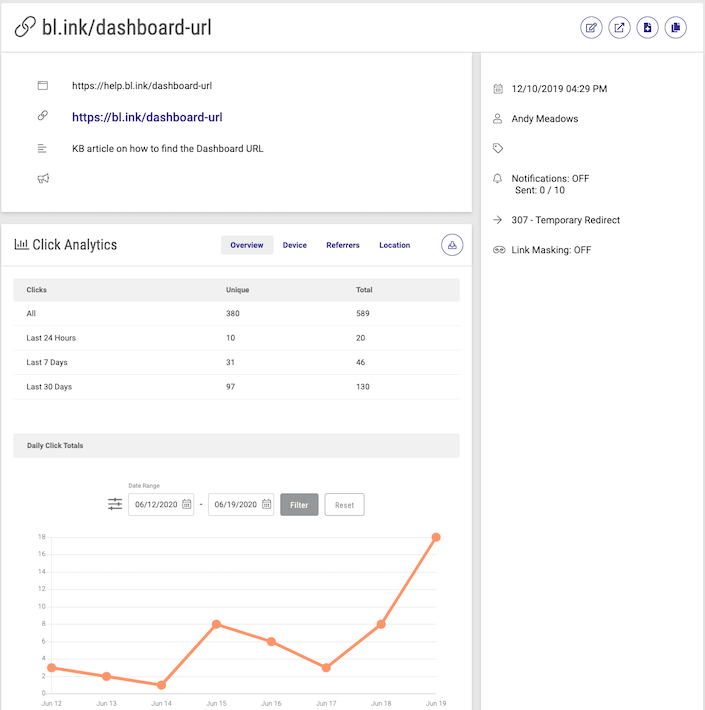Image resolution: width=705 pixels, height=710 pixels.
Task: Open link in new window icon
Action: click(x=619, y=28)
